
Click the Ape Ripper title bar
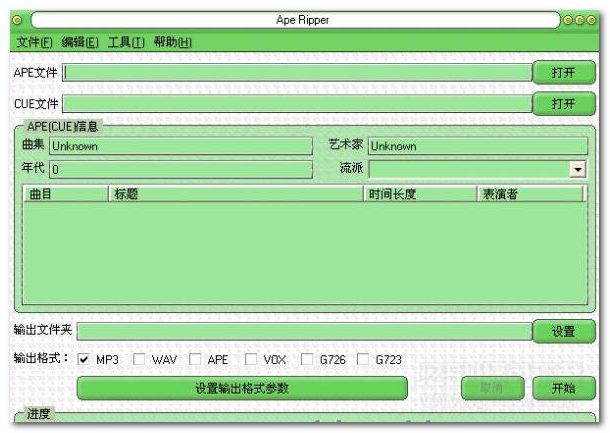[296, 20]
